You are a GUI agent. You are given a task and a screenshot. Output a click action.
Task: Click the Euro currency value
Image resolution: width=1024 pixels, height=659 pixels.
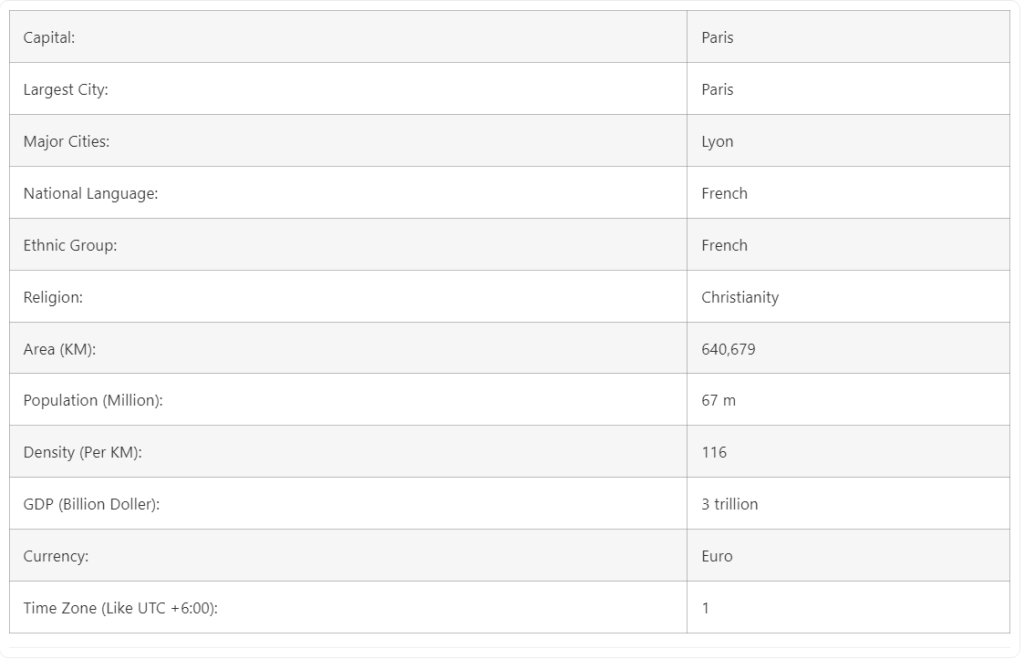coord(717,557)
